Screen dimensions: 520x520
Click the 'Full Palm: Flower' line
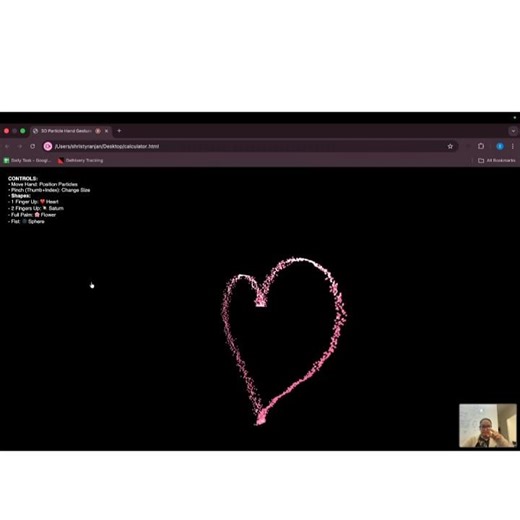pyautogui.click(x=32, y=215)
